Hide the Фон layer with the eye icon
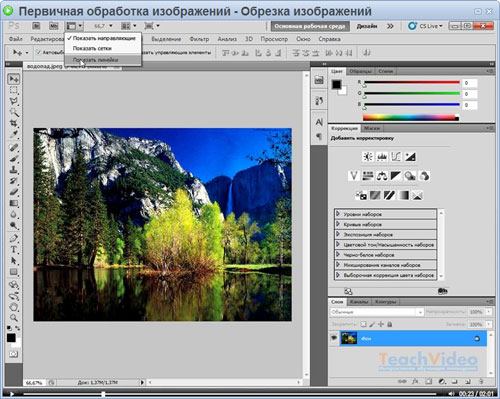 [334, 338]
